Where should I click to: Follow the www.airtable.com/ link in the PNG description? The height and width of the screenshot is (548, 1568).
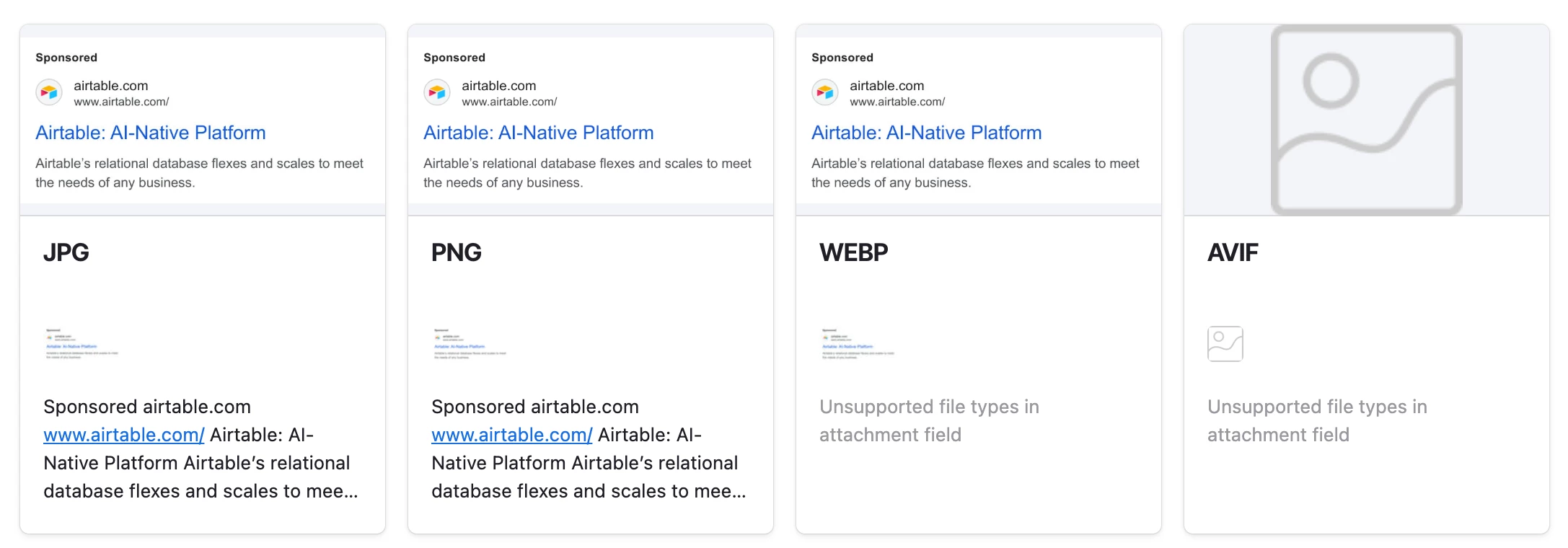[512, 435]
